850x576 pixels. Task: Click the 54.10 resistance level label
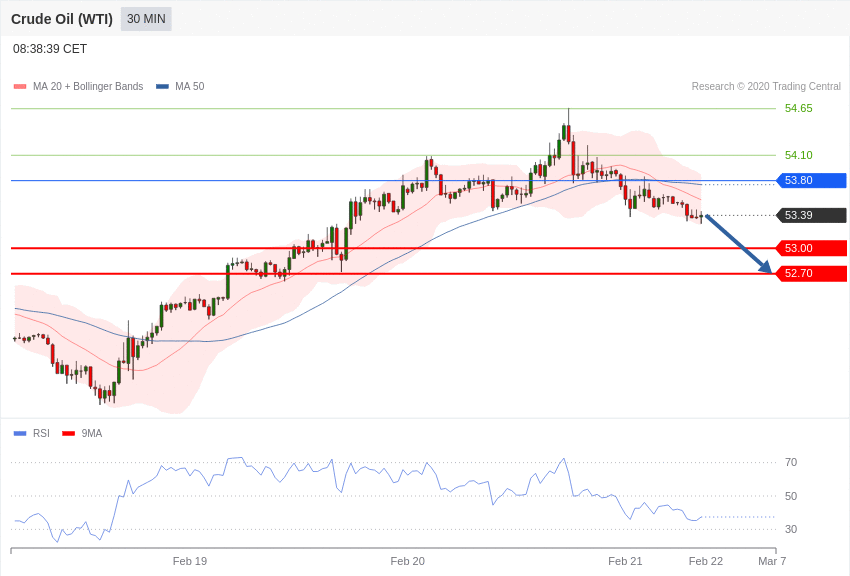[799, 156]
